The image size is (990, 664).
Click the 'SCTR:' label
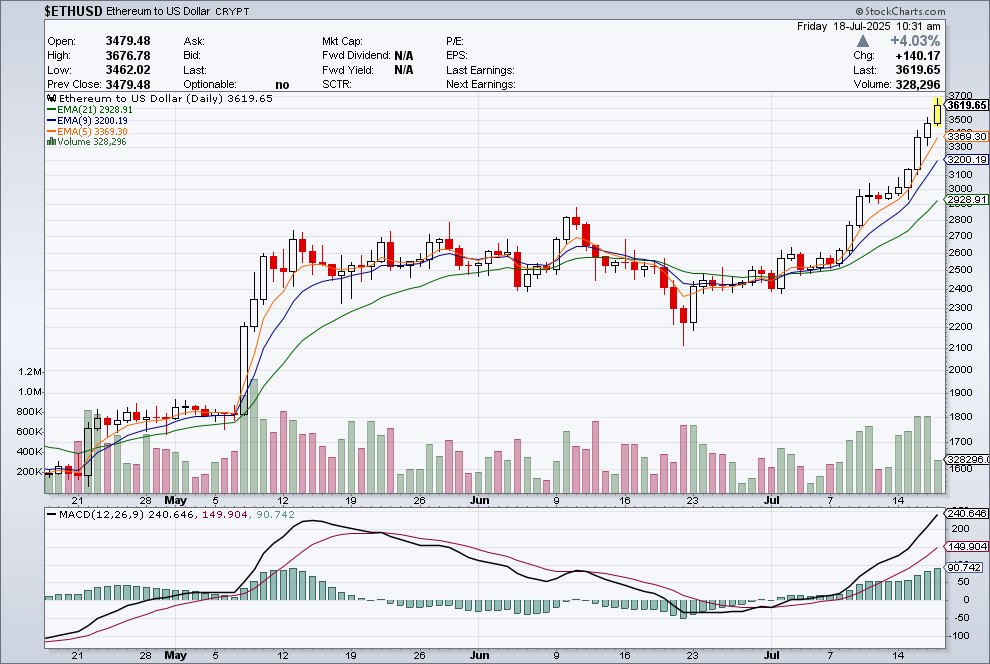(337, 85)
